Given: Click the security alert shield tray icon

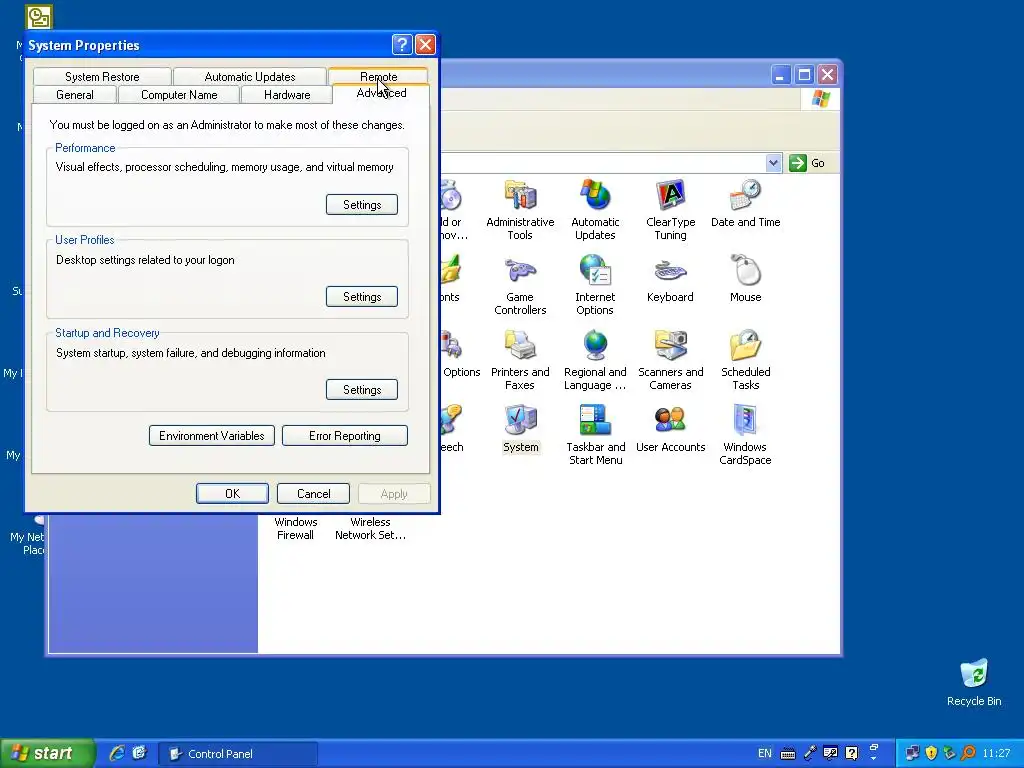Looking at the screenshot, I should tap(931, 753).
